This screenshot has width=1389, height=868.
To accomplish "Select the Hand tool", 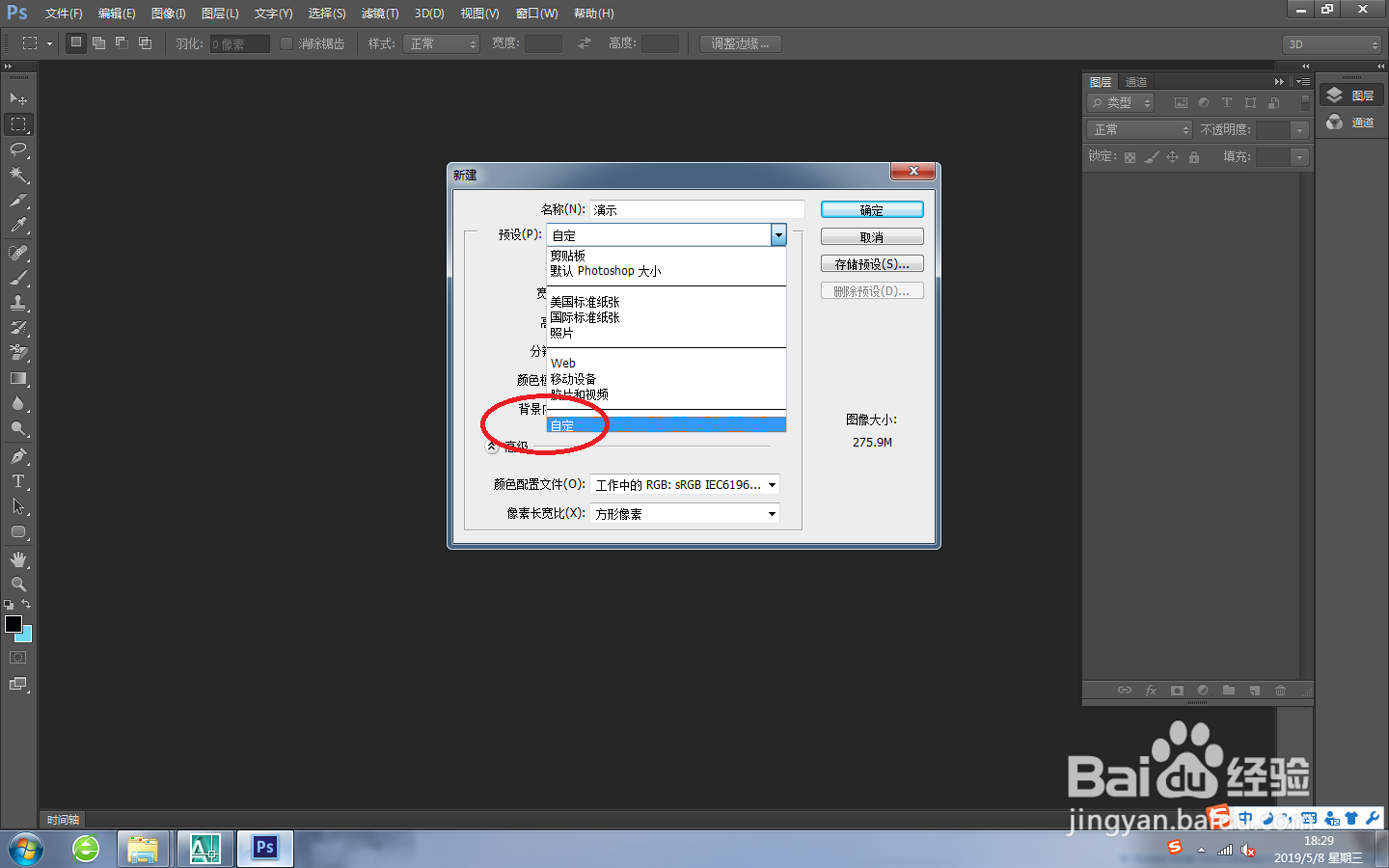I will point(18,559).
